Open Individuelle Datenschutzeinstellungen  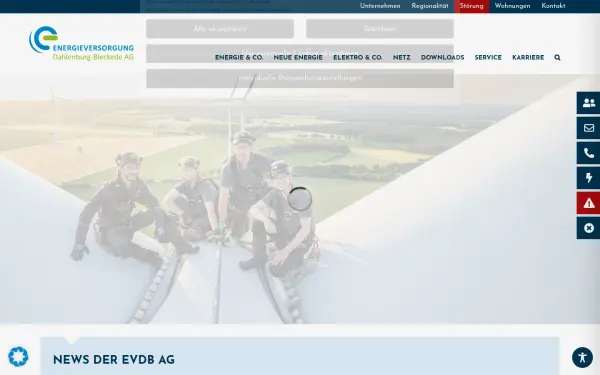(x=300, y=78)
